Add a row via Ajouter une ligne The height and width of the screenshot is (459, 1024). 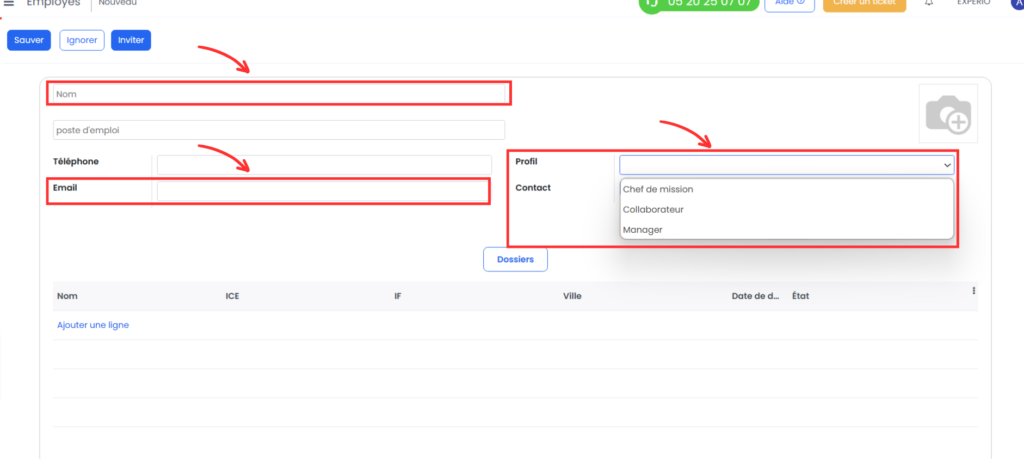(x=93, y=324)
